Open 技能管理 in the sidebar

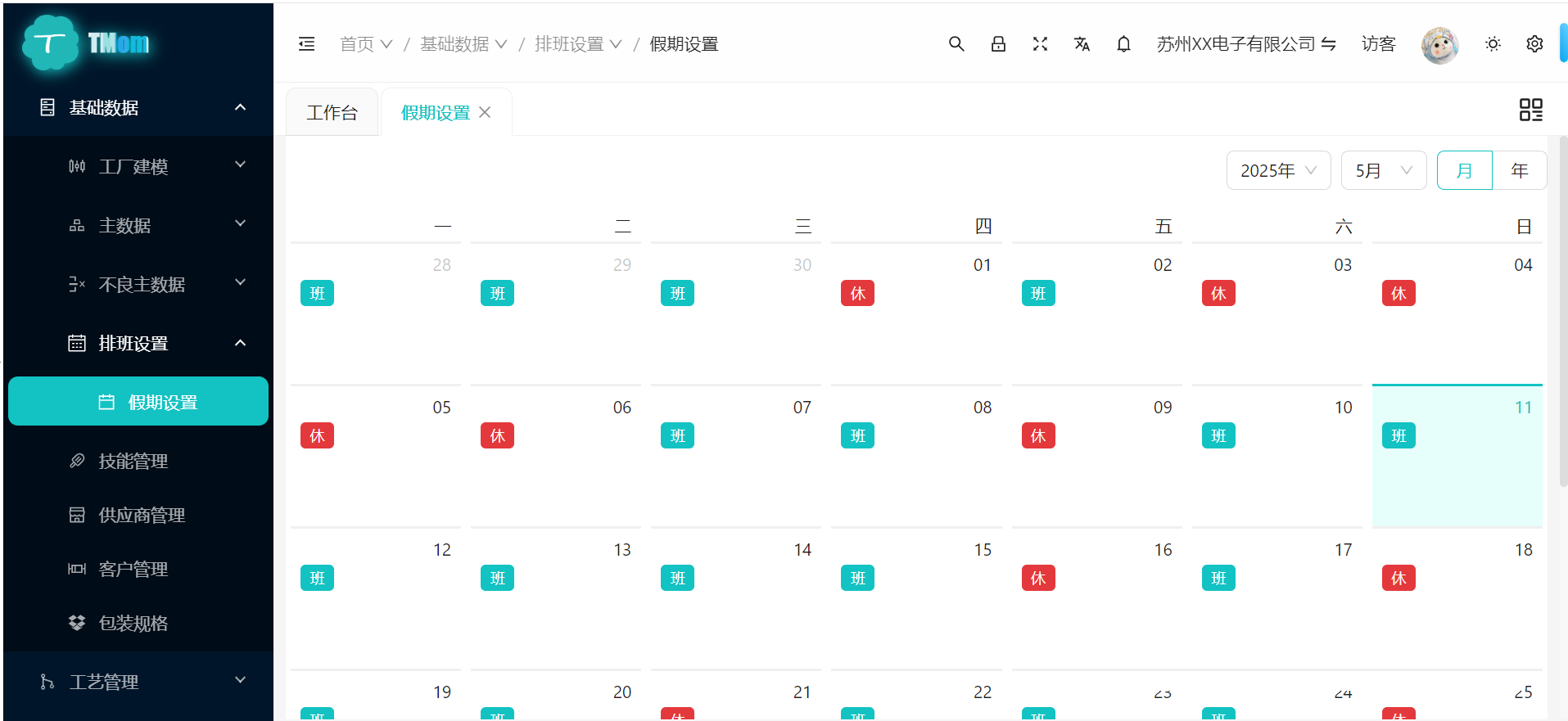tap(133, 461)
